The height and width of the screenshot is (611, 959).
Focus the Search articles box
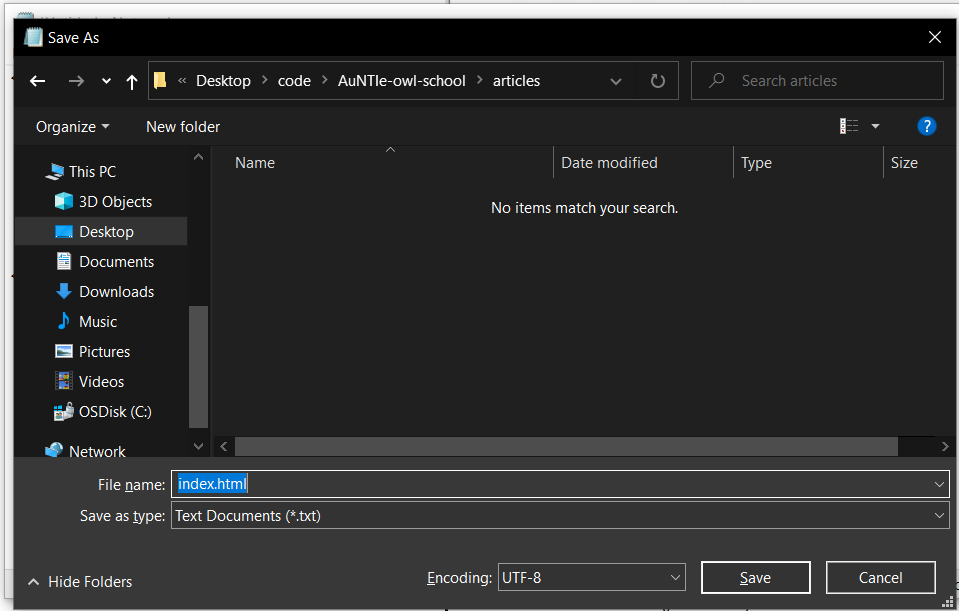[817, 81]
